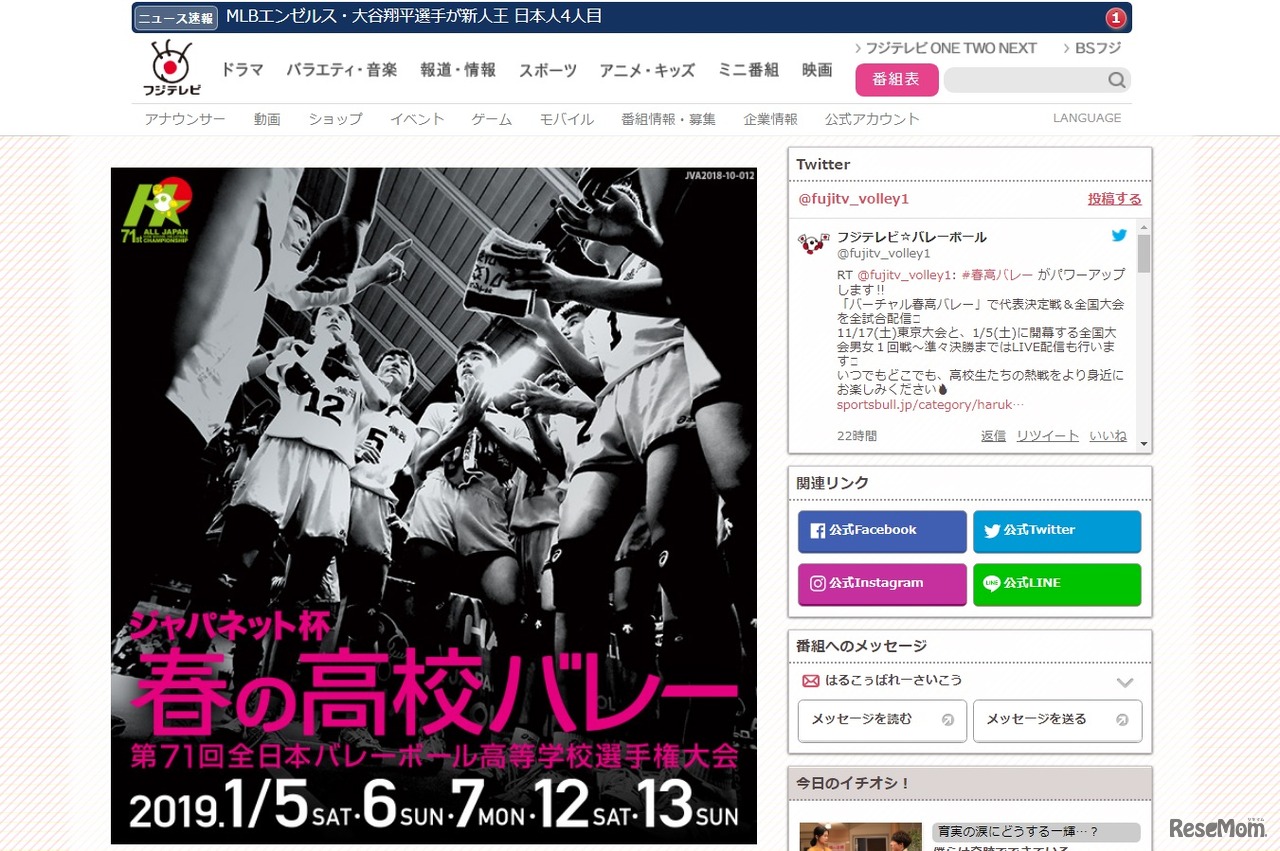Open the ミニ番組 menu

pos(749,70)
